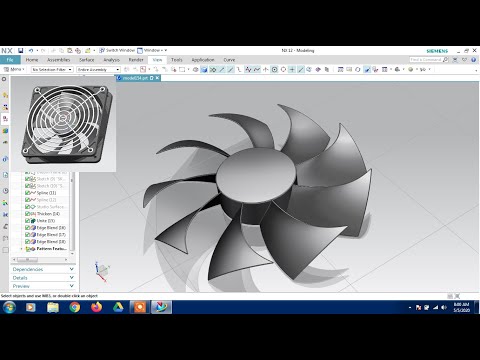The height and width of the screenshot is (360, 480).
Task: Select the Spline (11) text in the tree
Action: tap(46, 193)
